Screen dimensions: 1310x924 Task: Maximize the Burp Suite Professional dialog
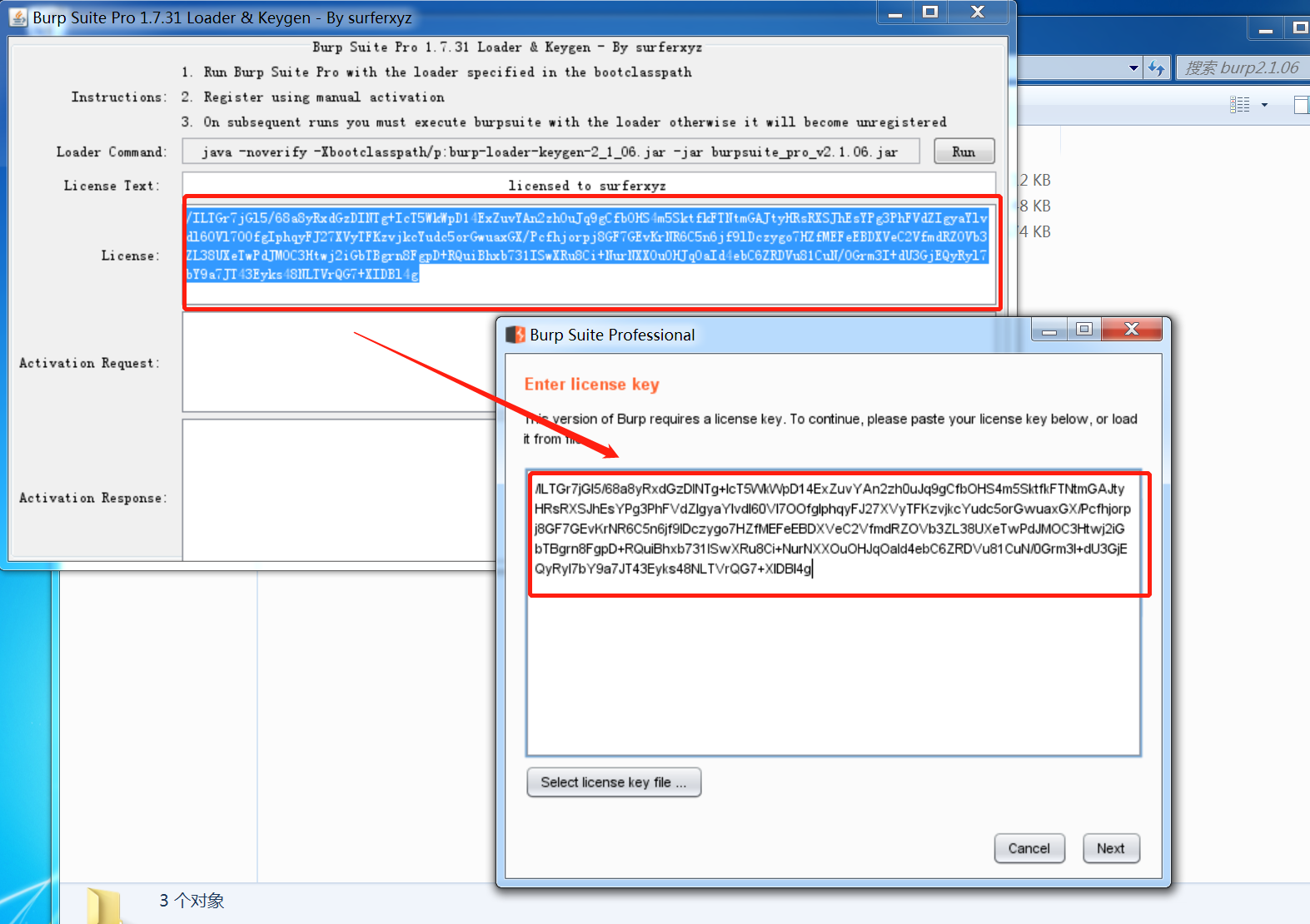(x=1084, y=330)
